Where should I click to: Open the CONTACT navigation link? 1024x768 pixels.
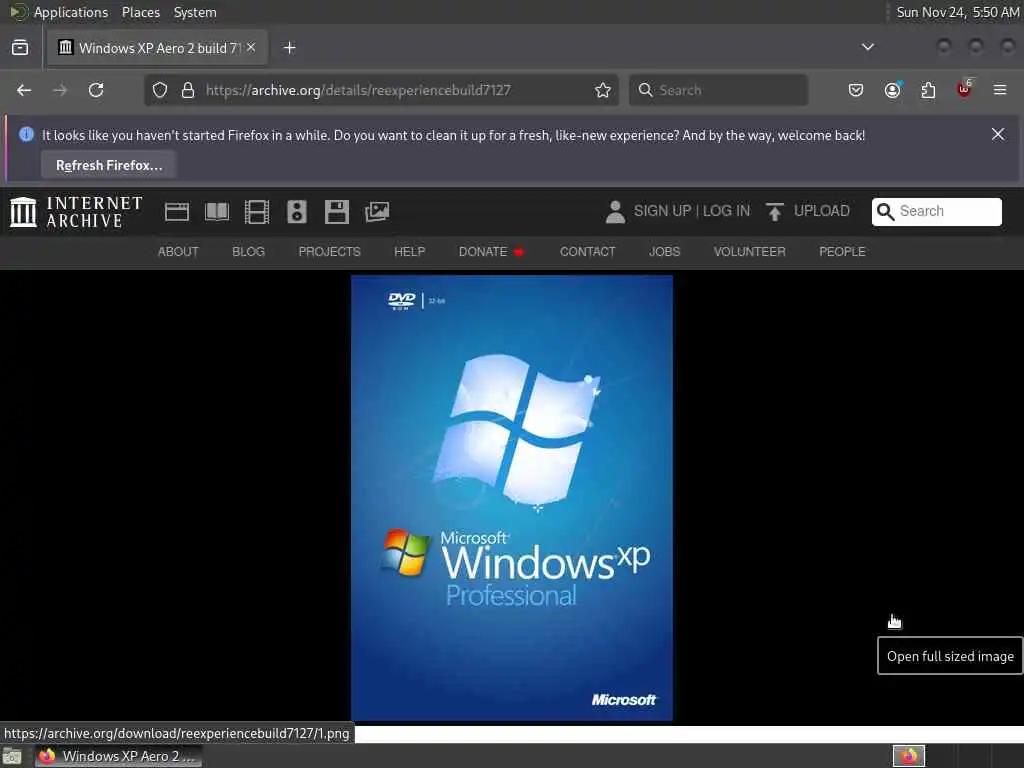(x=588, y=251)
